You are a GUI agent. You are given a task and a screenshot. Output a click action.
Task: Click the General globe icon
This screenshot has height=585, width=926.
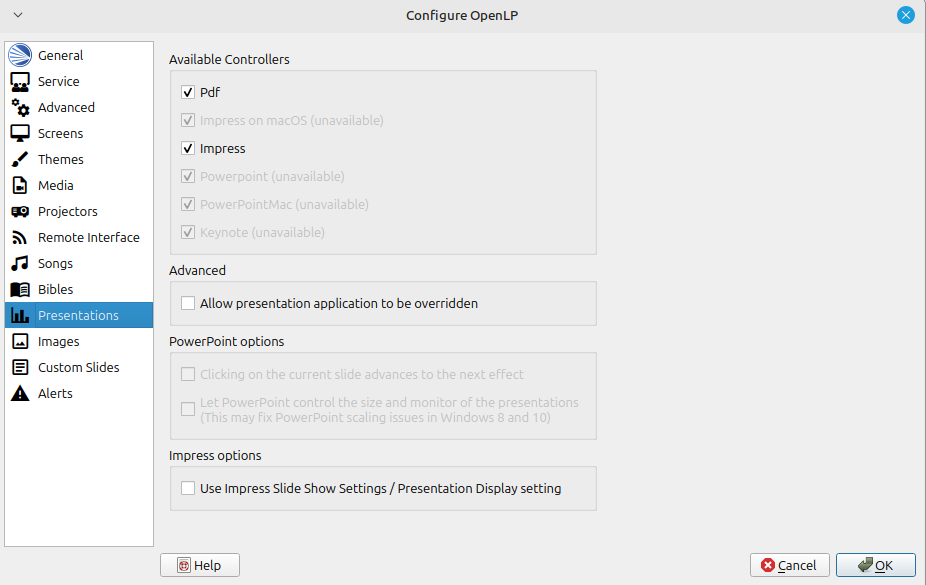click(x=20, y=56)
